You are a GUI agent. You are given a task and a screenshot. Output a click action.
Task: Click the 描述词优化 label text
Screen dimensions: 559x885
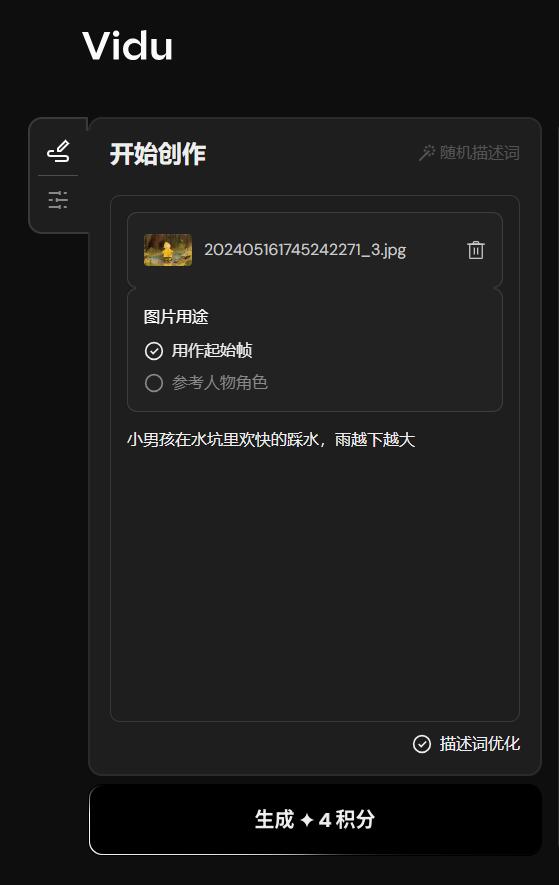[479, 744]
